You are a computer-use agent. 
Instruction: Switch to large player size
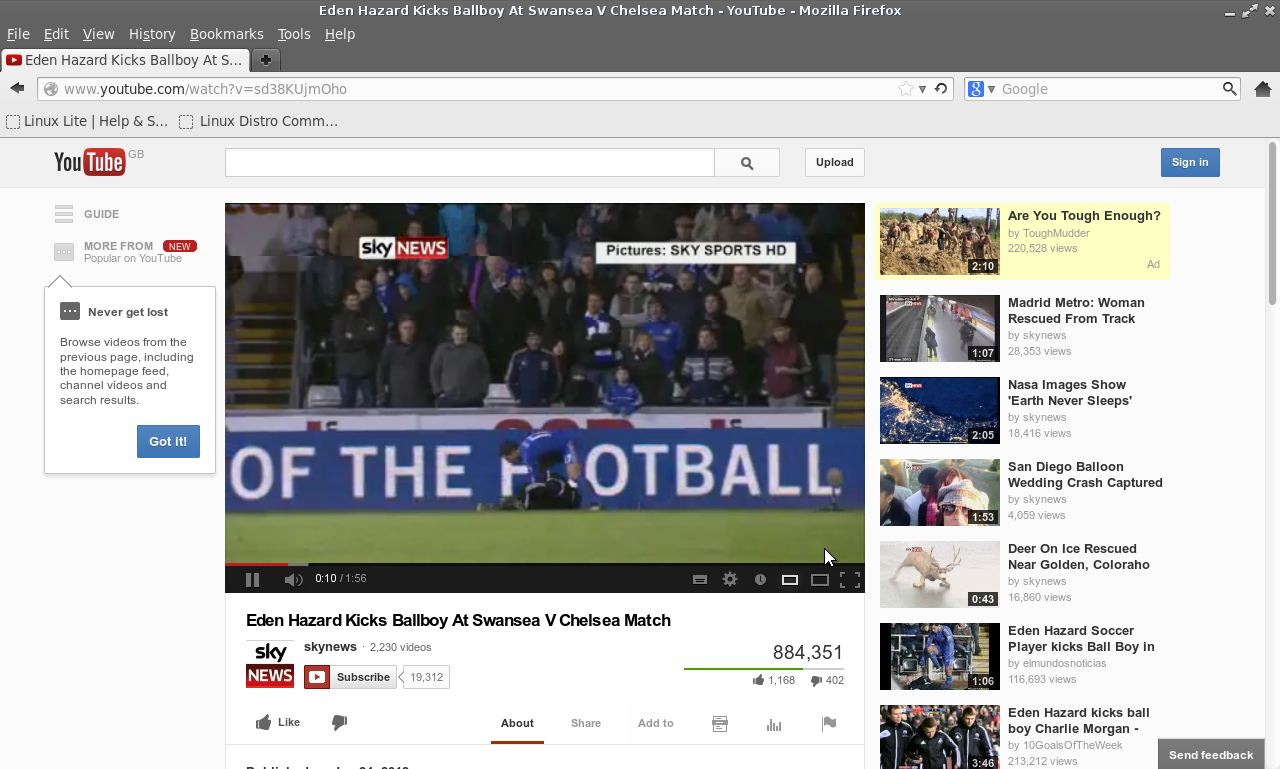tap(820, 579)
